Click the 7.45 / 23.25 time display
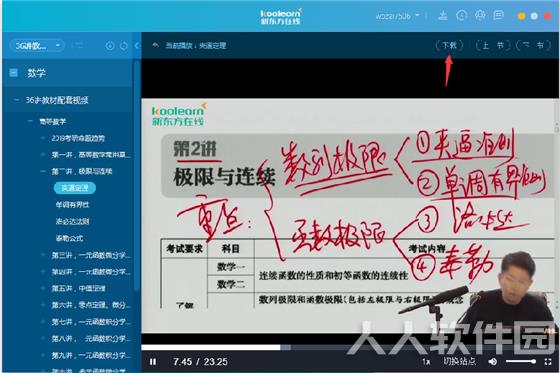Screen dimensions: 560x373 coord(200,362)
